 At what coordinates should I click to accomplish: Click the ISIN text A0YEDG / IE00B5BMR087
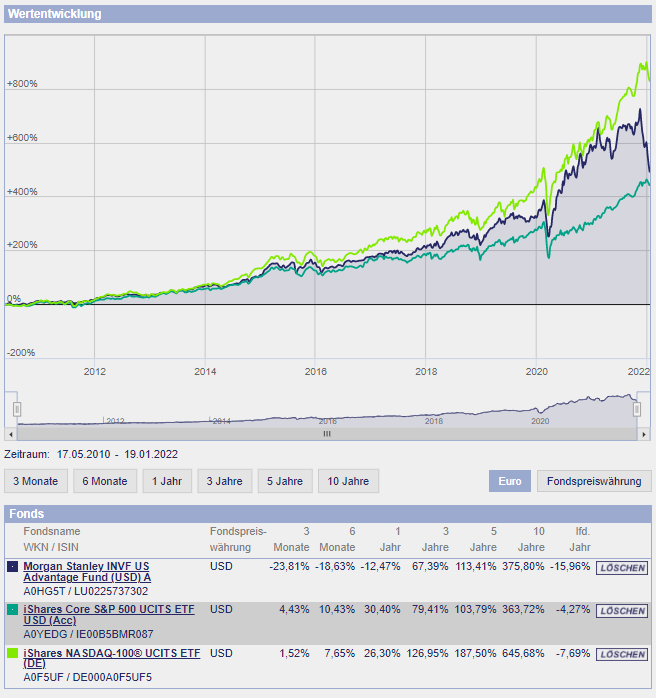point(89,634)
